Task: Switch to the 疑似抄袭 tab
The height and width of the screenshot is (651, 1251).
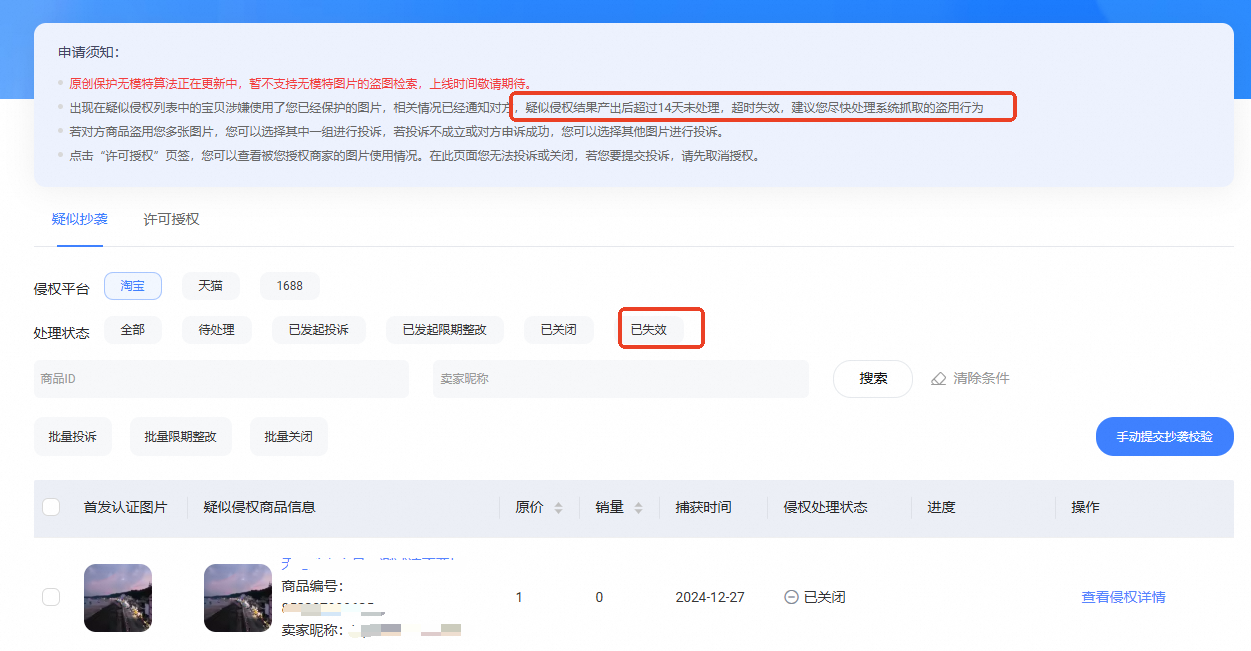Action: [80, 219]
